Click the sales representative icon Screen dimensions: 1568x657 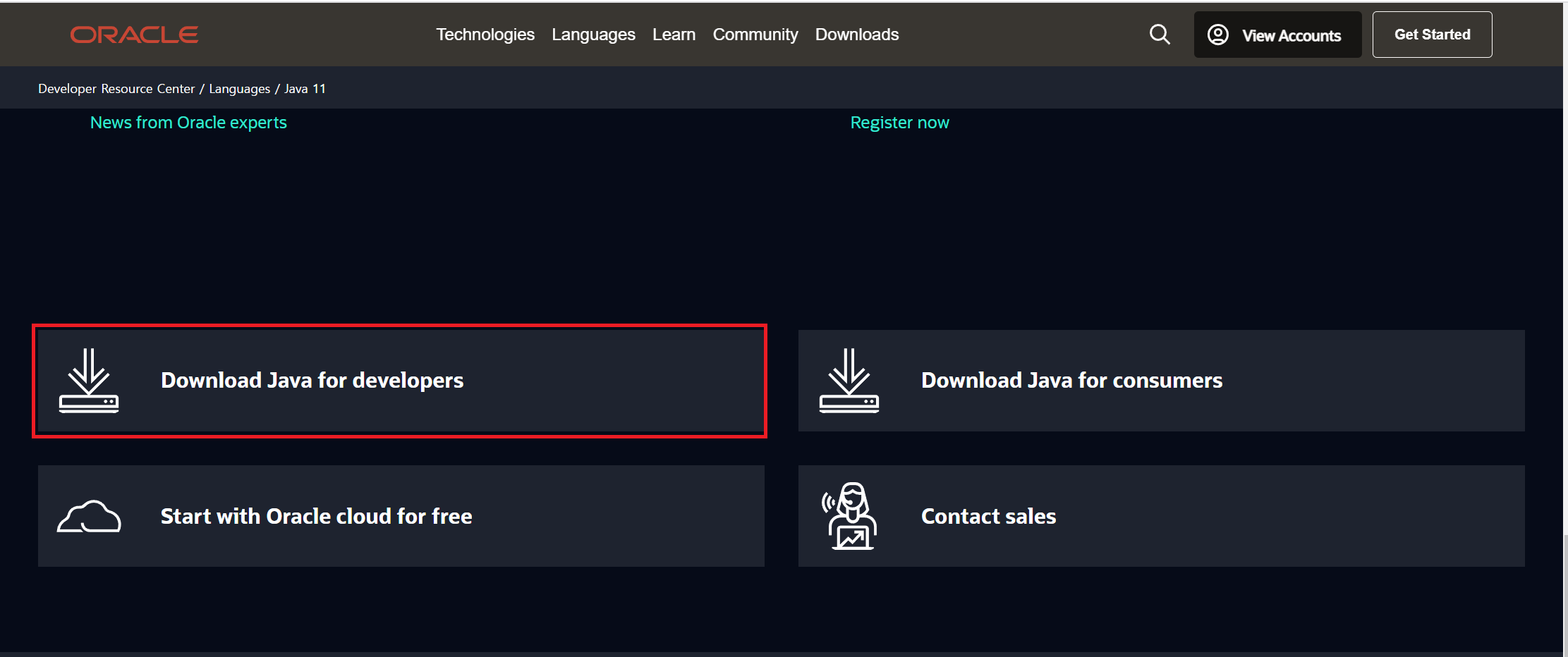[849, 516]
